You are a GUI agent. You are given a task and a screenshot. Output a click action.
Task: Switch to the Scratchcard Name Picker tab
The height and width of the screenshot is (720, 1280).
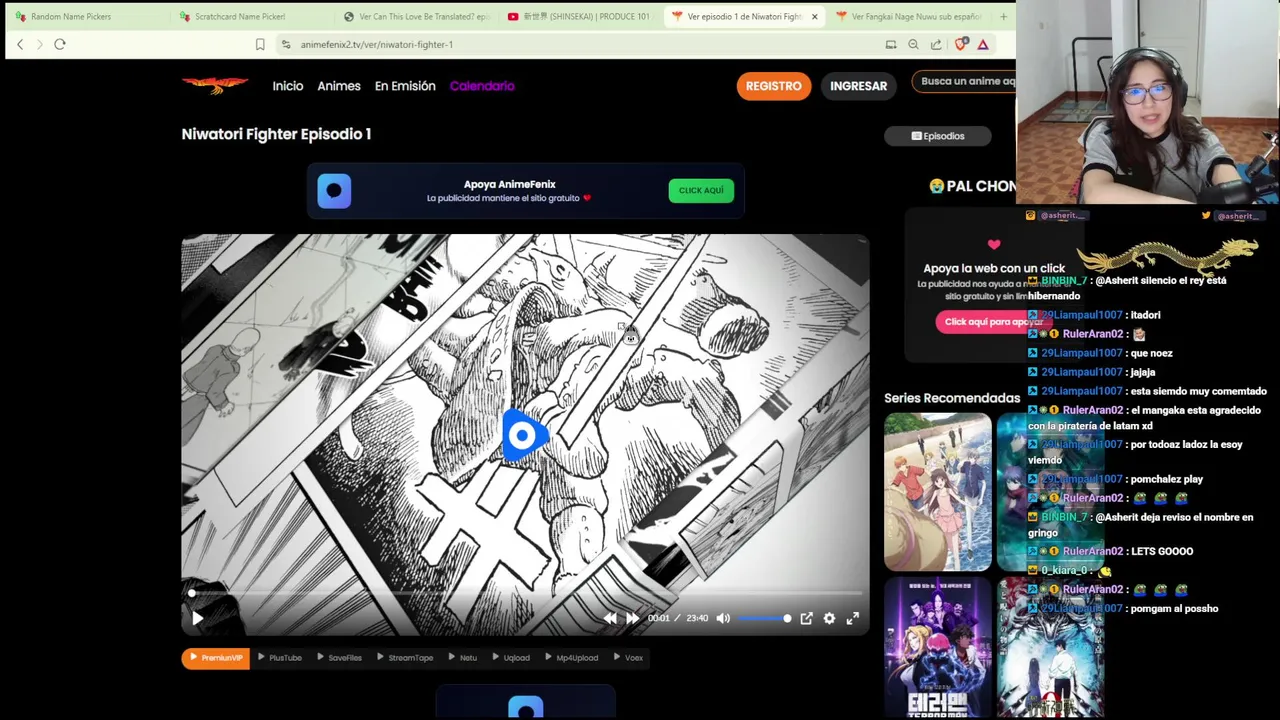tap(239, 16)
